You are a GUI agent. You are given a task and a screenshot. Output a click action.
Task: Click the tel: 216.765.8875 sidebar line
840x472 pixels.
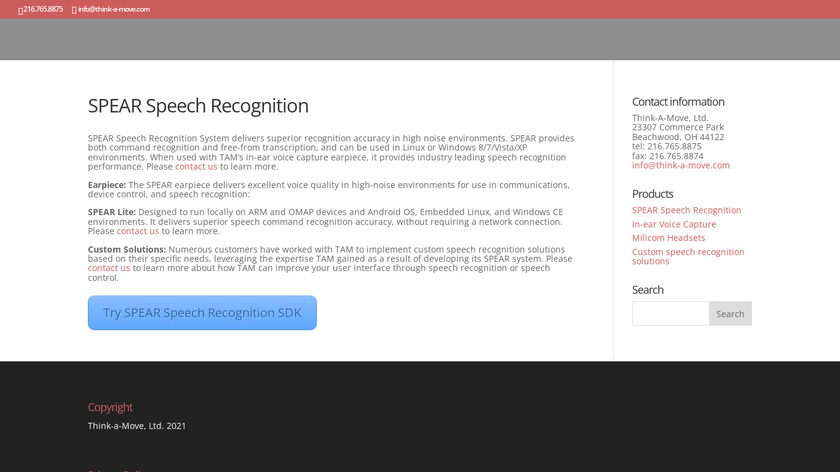tap(666, 146)
